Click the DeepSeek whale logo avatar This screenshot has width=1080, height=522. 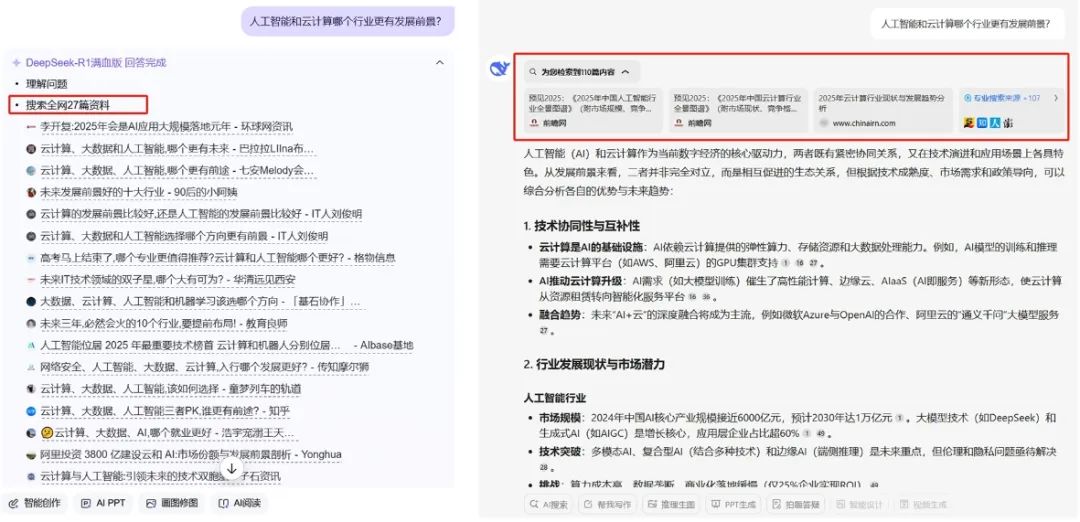pyautogui.click(x=499, y=68)
